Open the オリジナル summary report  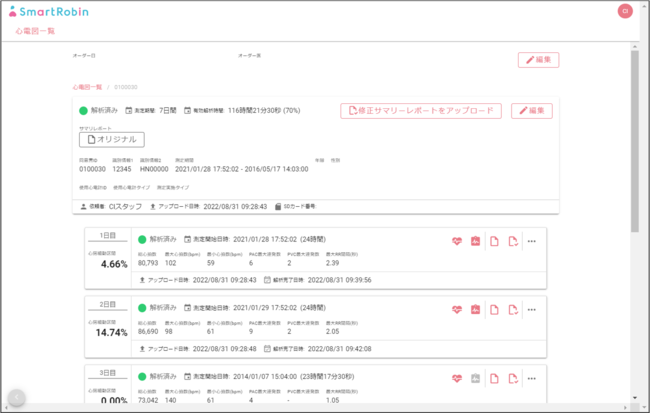pyautogui.click(x=112, y=139)
